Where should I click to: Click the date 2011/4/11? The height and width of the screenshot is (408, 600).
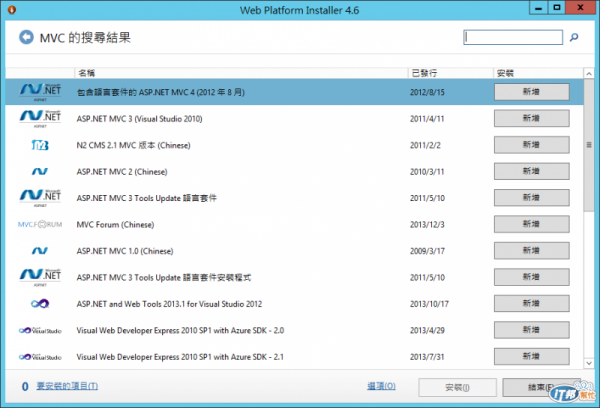pos(427,119)
